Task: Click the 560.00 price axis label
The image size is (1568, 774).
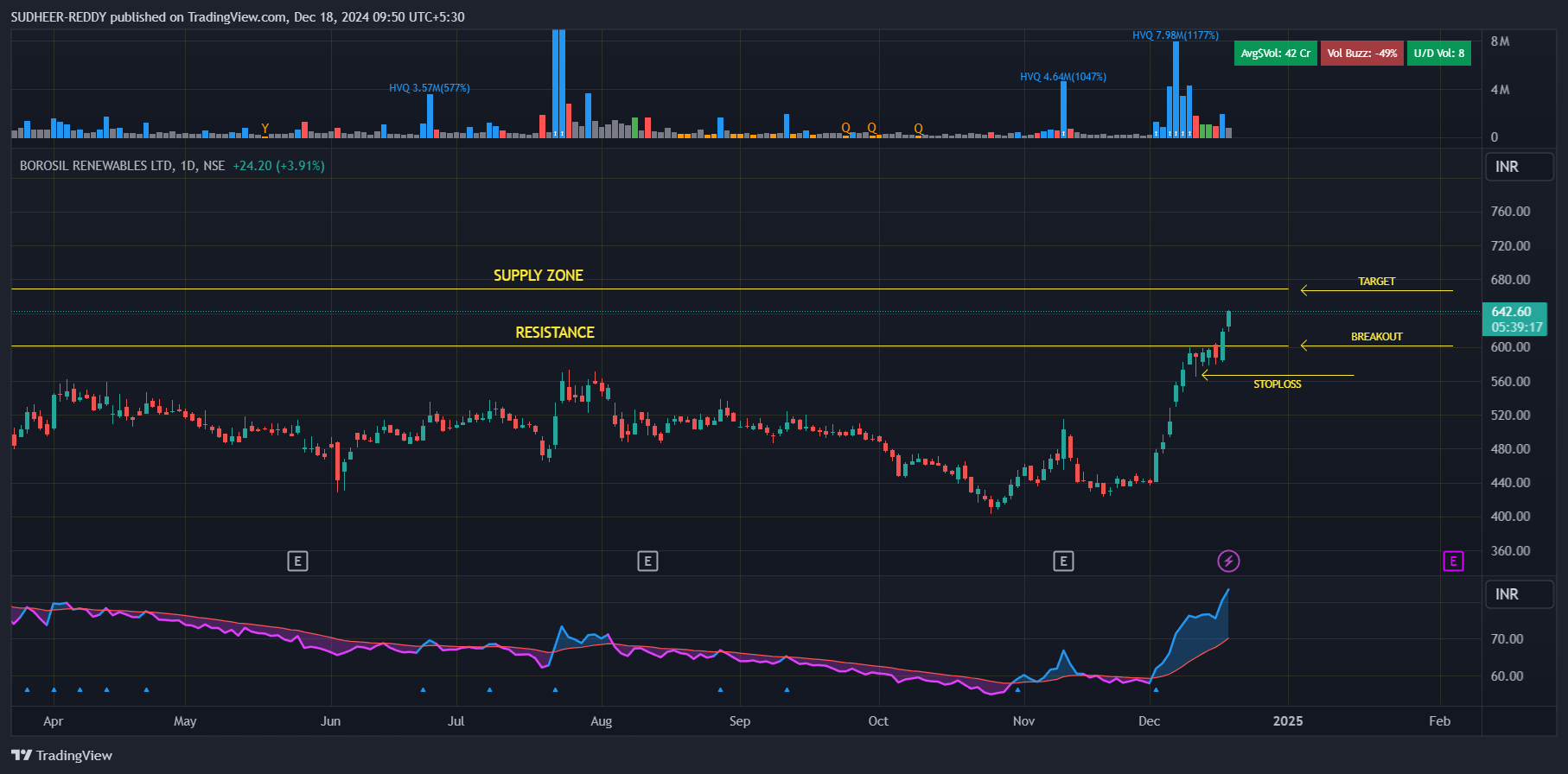Action: tap(1510, 382)
